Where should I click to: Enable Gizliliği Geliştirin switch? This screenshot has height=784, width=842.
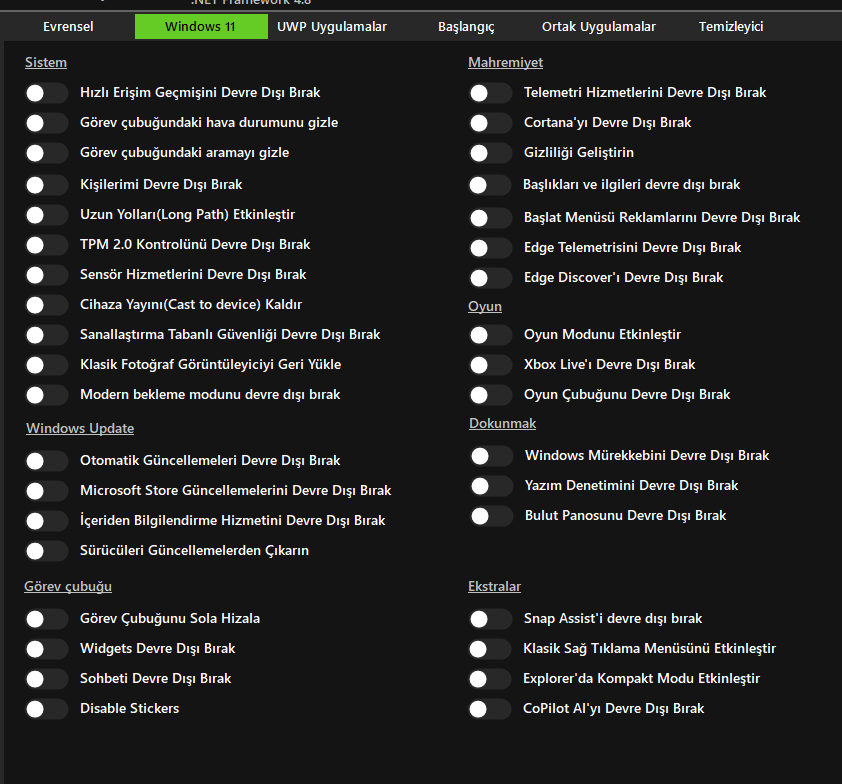click(490, 153)
